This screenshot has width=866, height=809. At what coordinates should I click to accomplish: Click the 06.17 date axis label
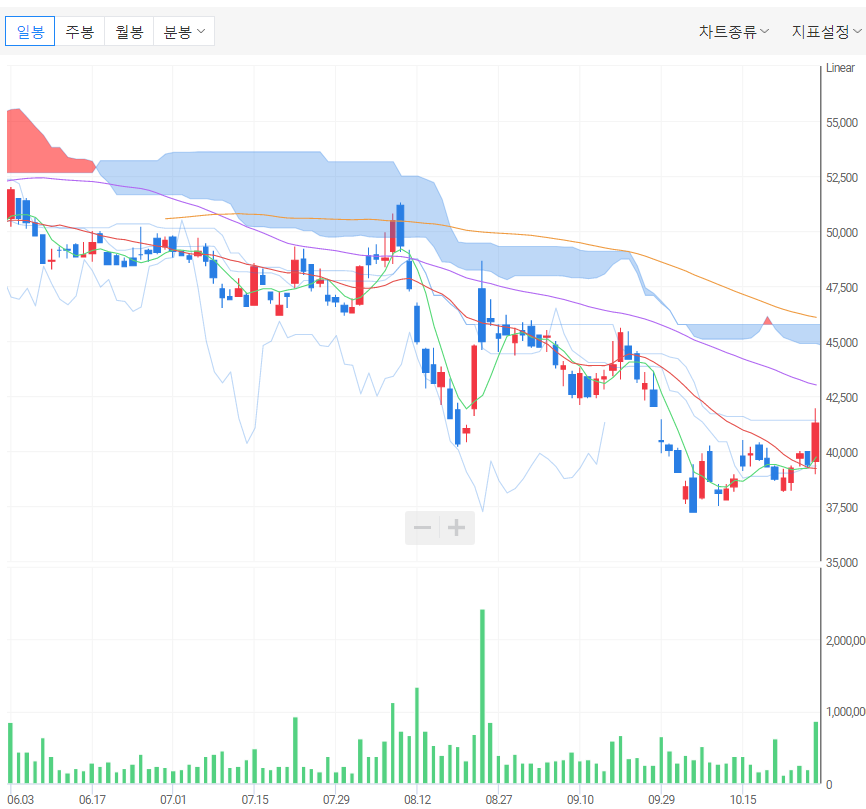pos(92,800)
